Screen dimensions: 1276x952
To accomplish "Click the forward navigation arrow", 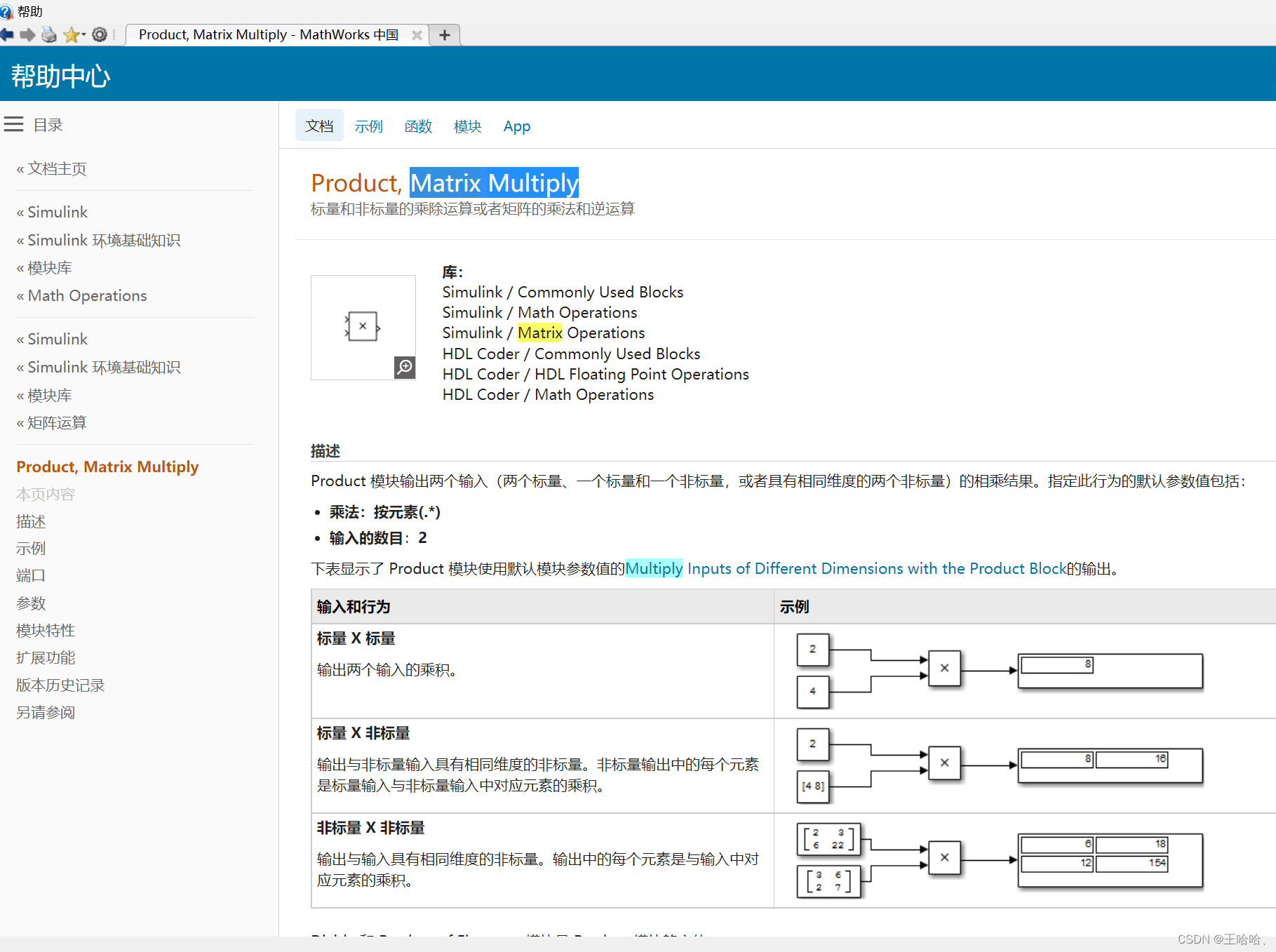I will pos(27,34).
